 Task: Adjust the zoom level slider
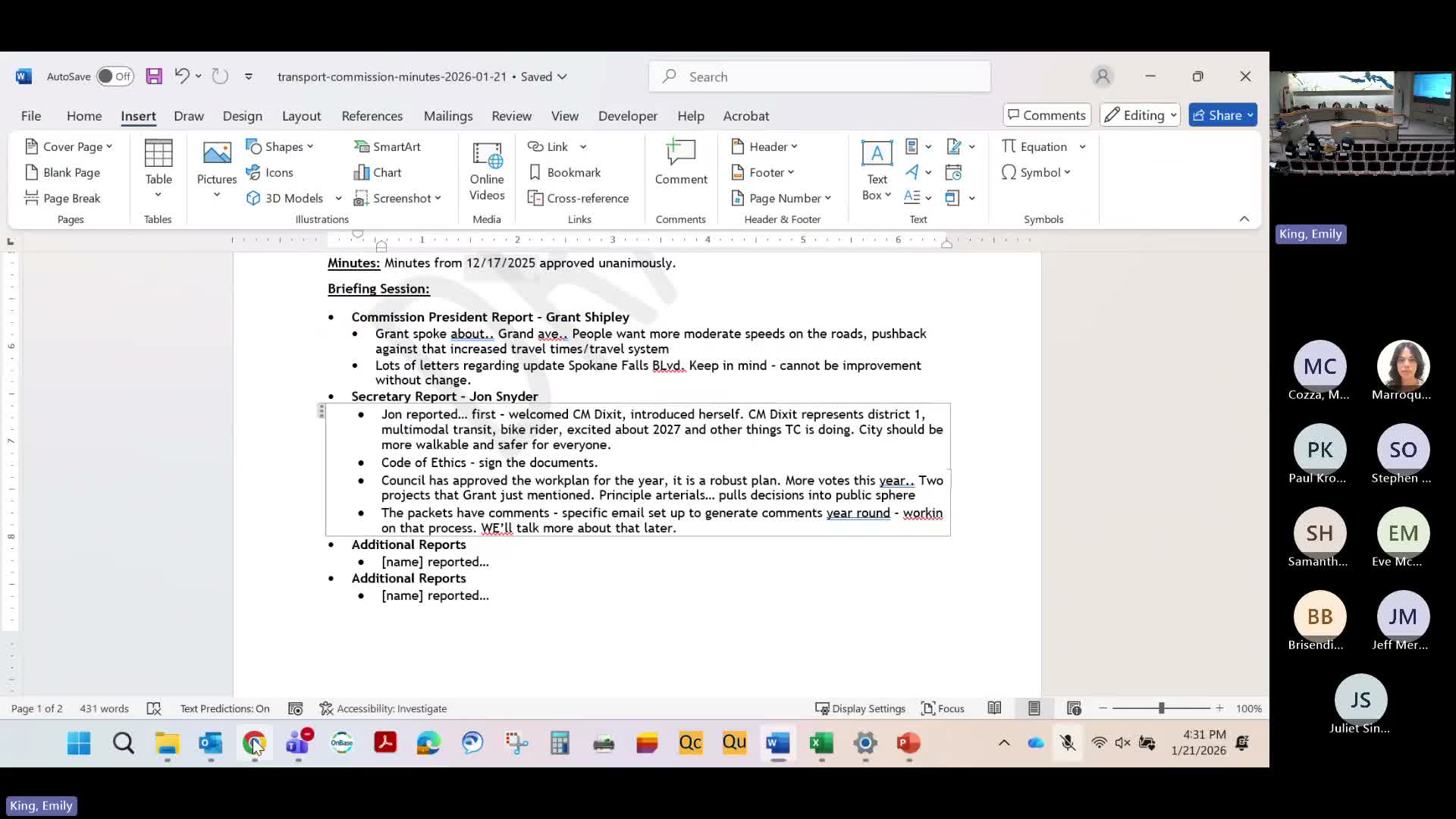point(1161,708)
